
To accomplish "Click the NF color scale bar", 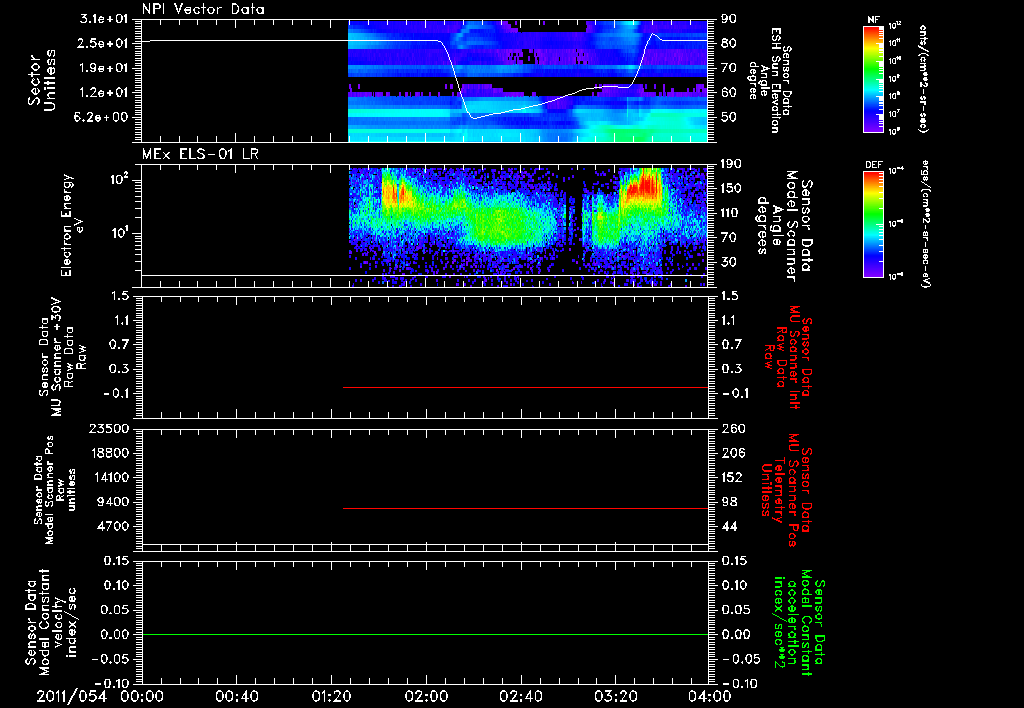I will [x=874, y=78].
